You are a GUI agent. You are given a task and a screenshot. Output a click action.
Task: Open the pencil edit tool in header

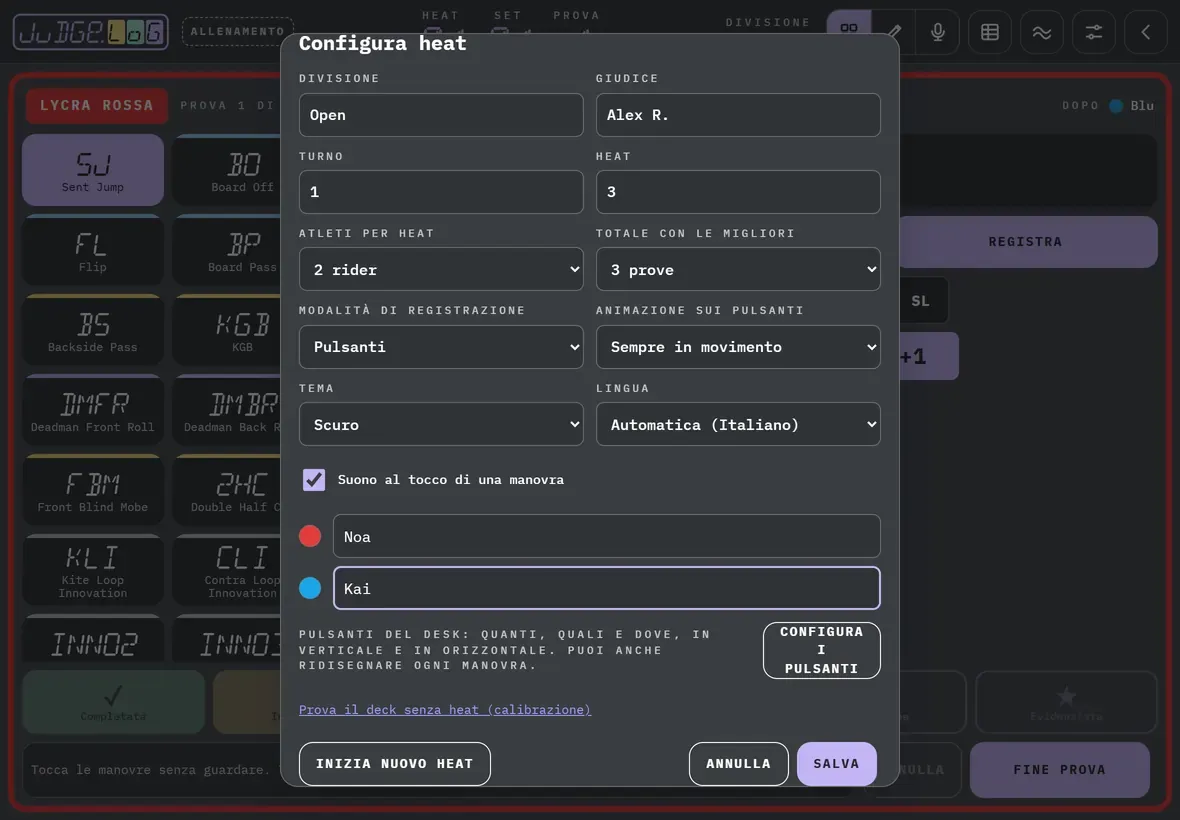click(894, 32)
